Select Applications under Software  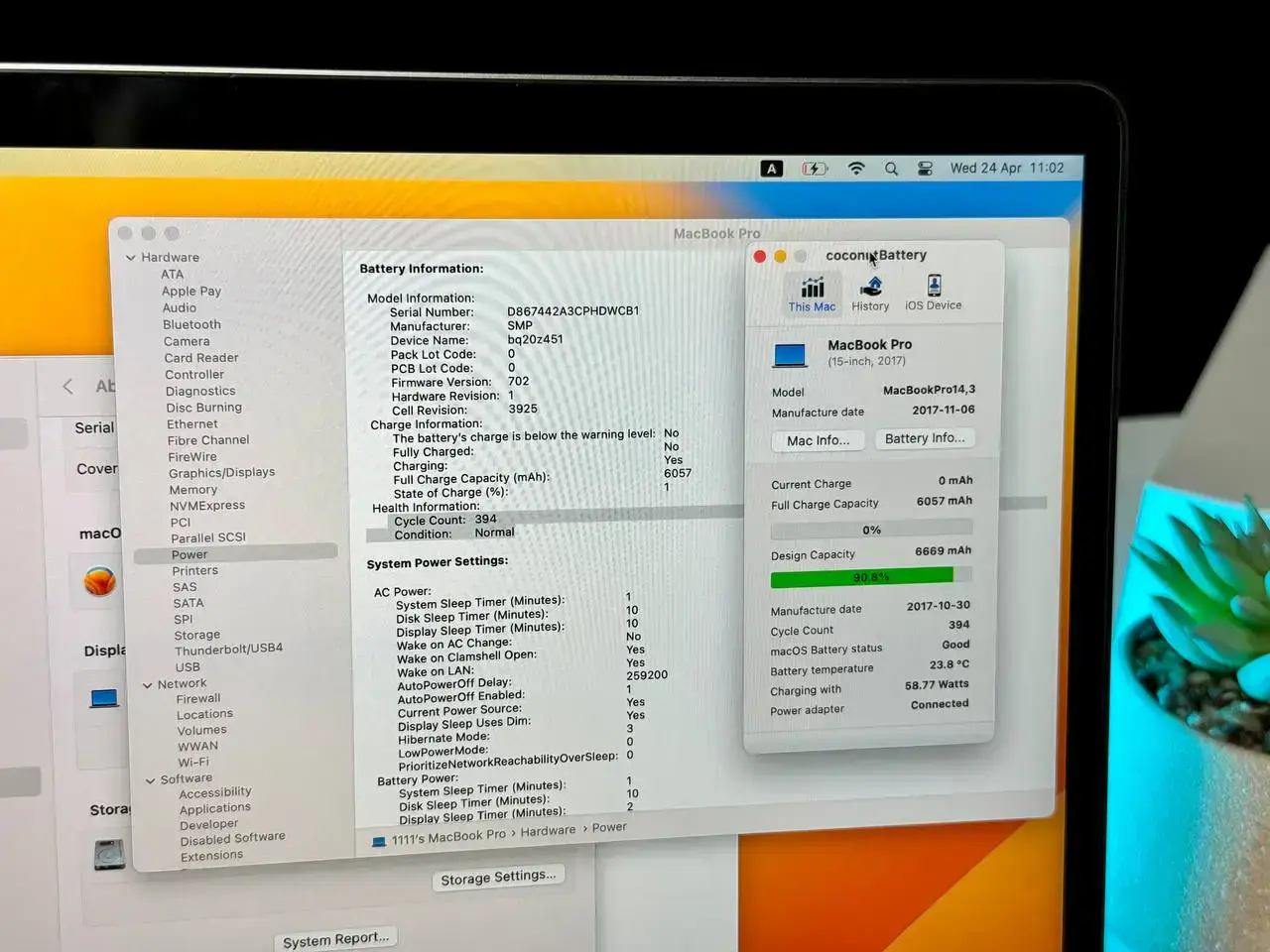pos(215,809)
